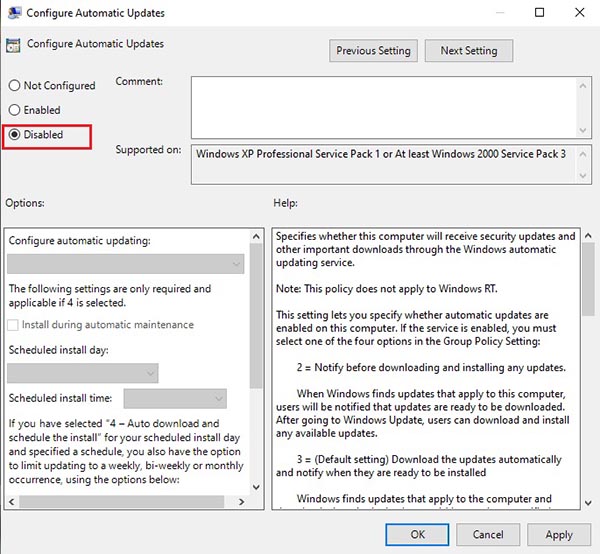This screenshot has height=554, width=600.
Task: Tick Install during automatic maintenance checkbox
Action: [13, 325]
